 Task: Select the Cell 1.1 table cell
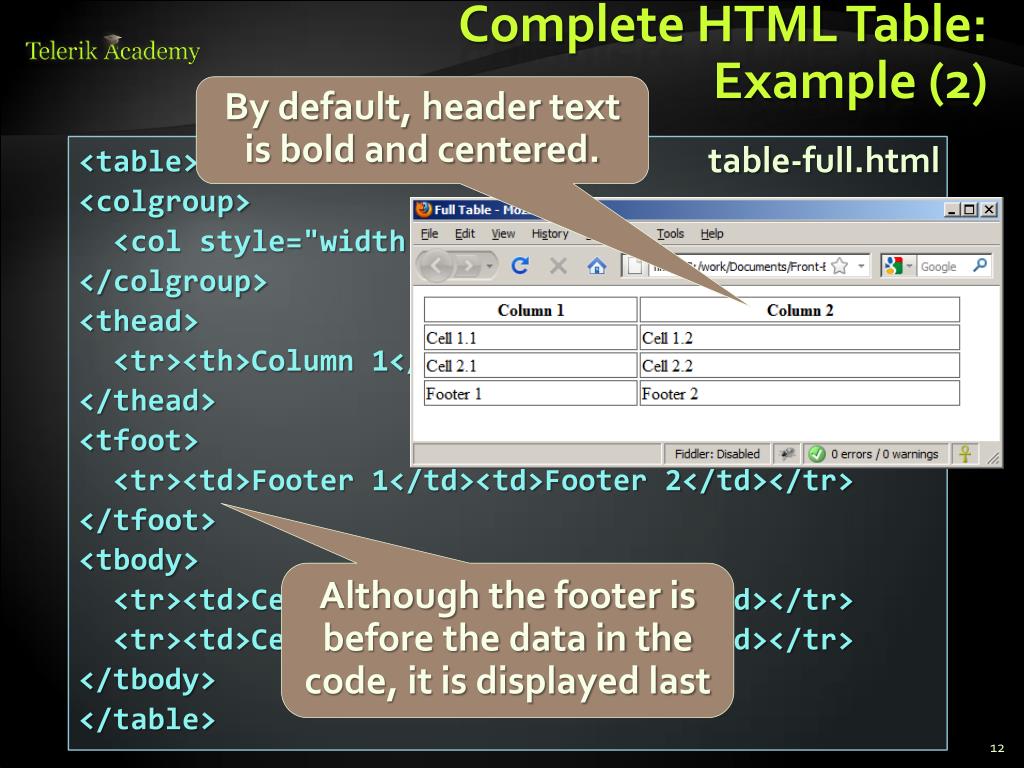[x=531, y=338]
